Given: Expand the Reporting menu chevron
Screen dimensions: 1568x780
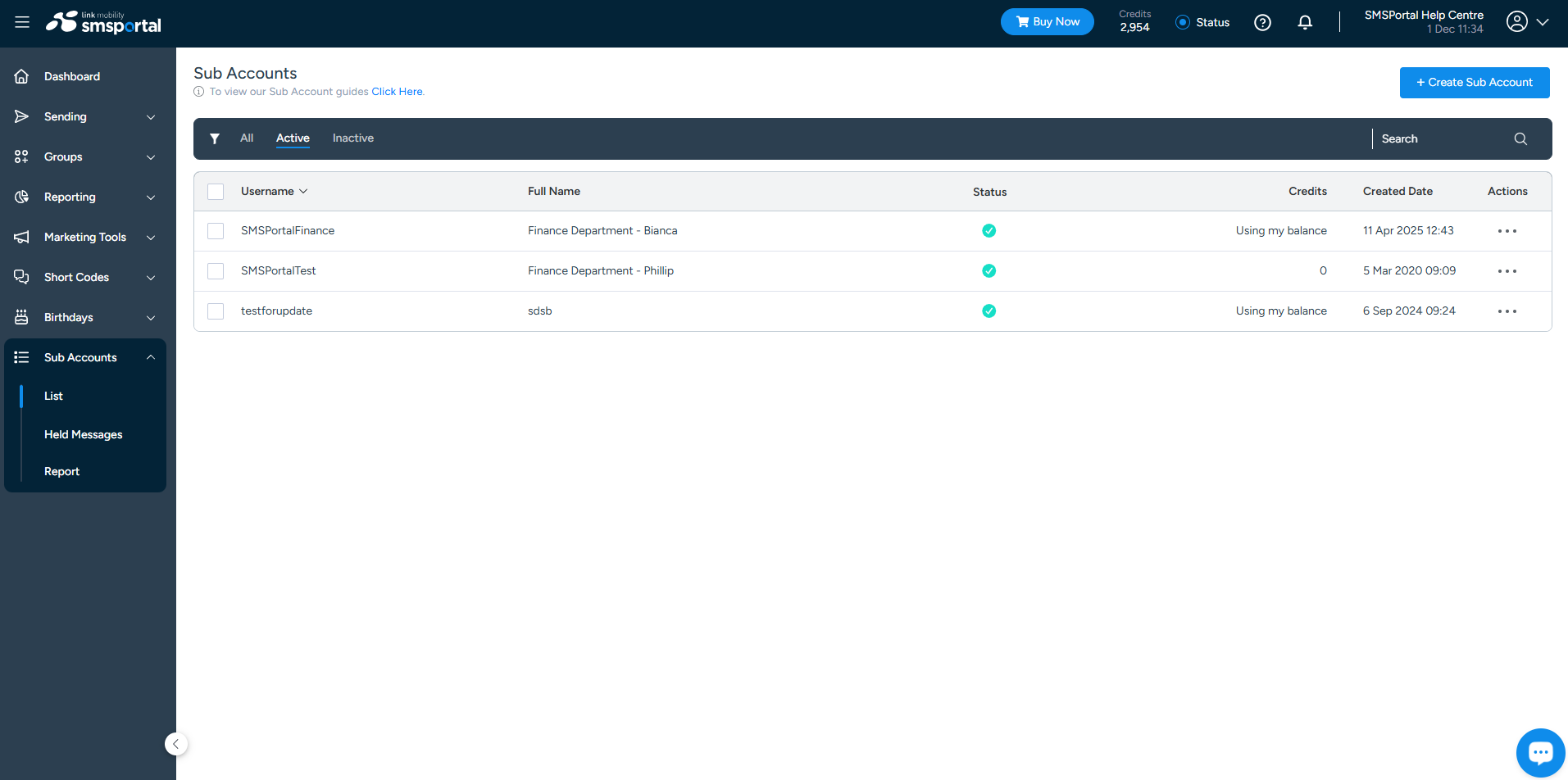Looking at the screenshot, I should coord(151,197).
